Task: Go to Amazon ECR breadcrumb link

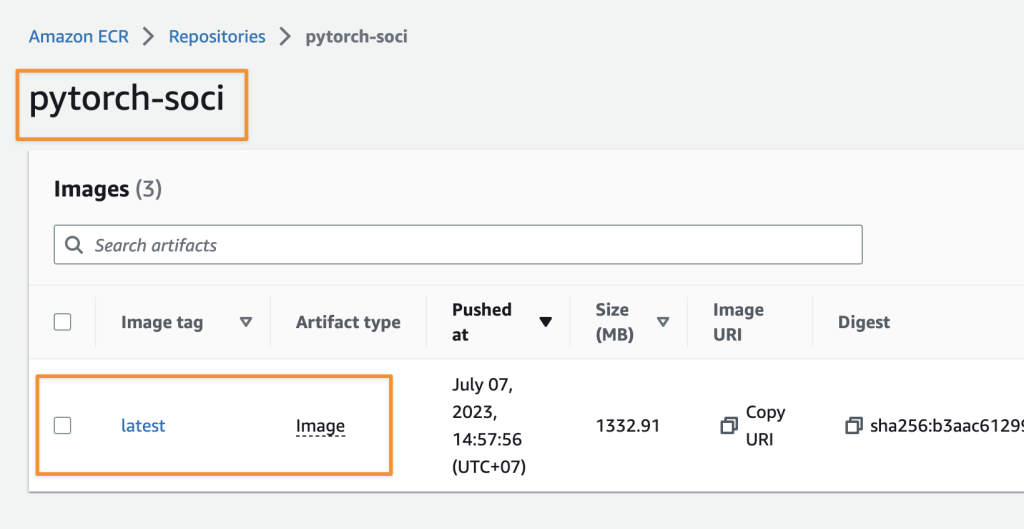Action: (x=80, y=37)
